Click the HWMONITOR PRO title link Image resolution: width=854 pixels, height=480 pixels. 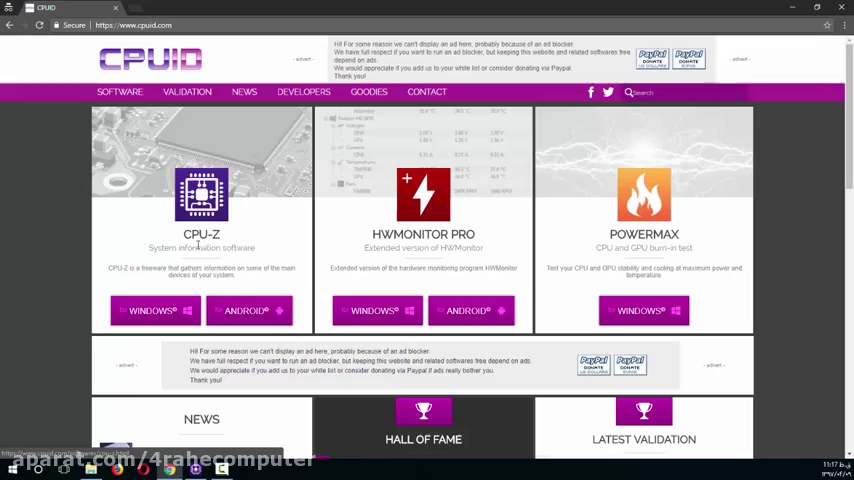(423, 234)
